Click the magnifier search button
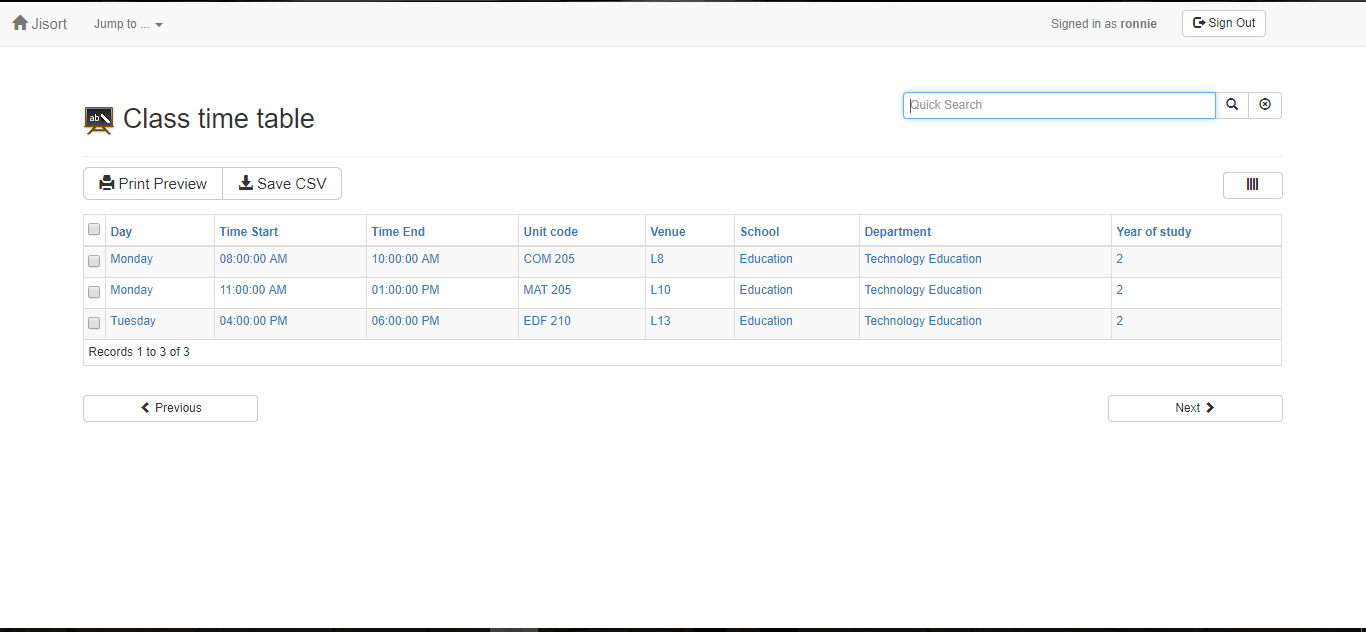 (1232, 105)
